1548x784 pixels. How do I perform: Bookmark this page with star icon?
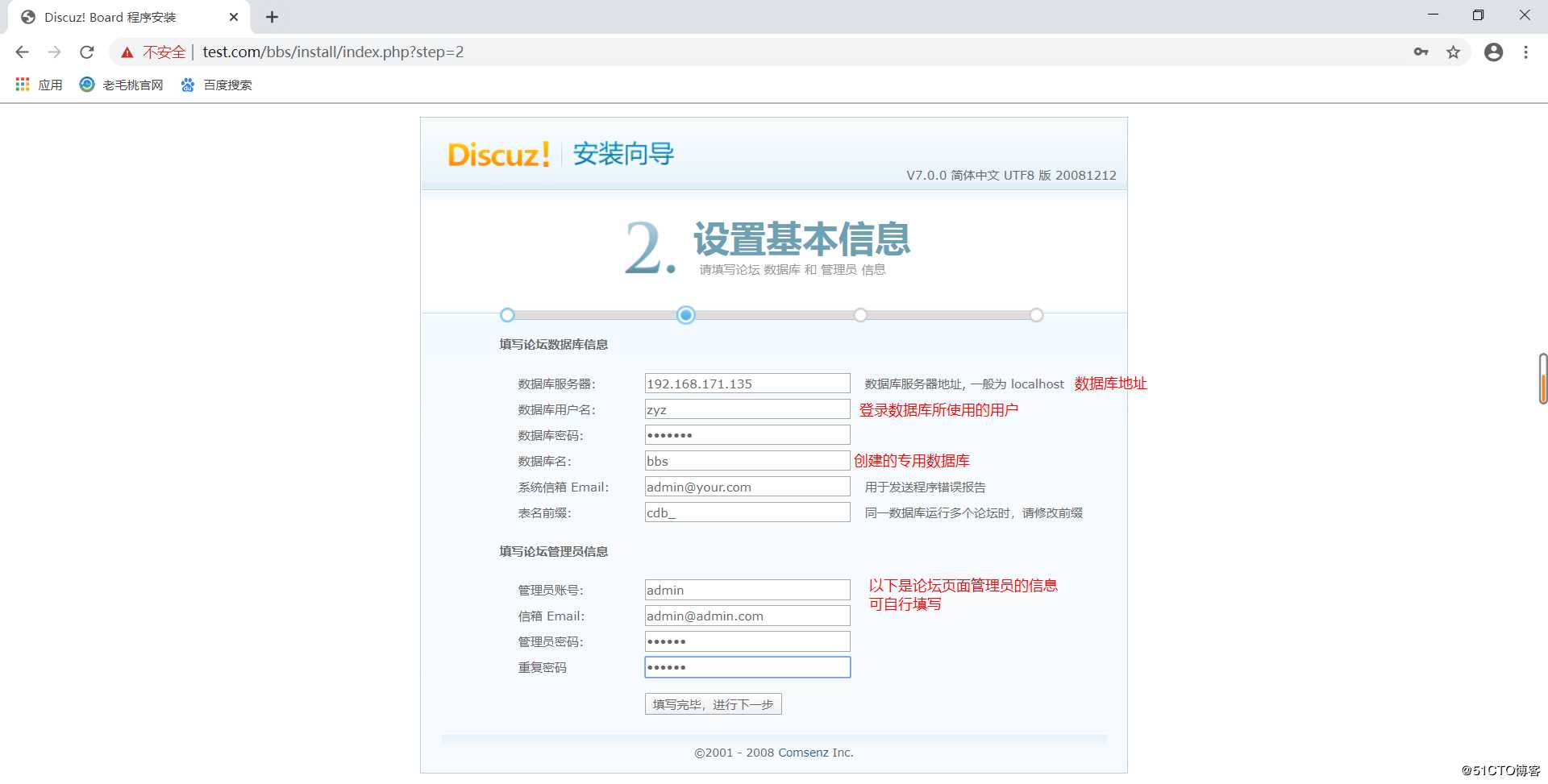tap(1453, 52)
